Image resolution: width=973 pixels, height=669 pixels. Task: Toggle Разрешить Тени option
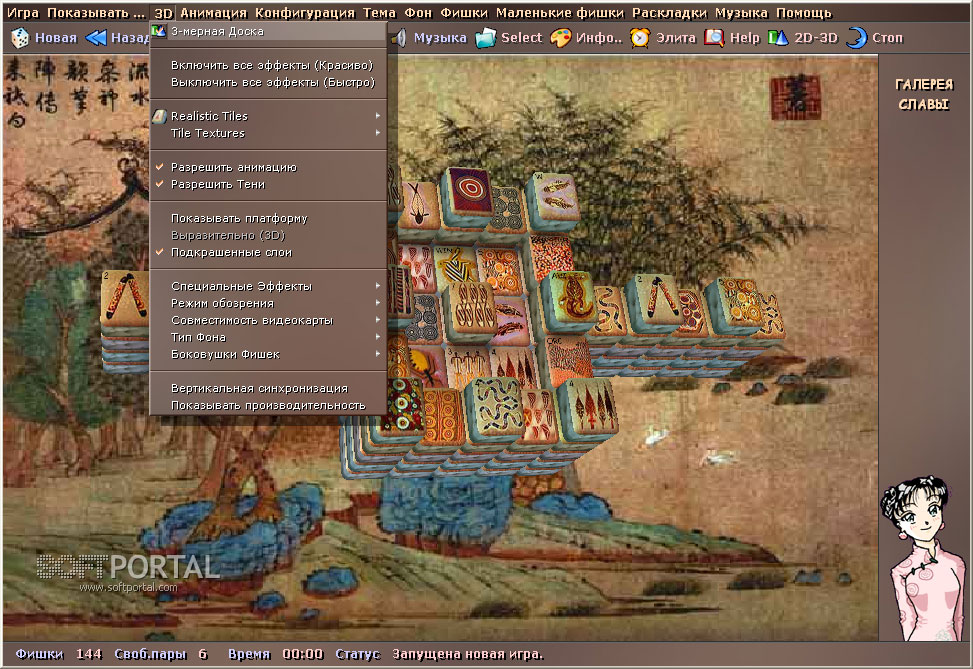pyautogui.click(x=268, y=184)
